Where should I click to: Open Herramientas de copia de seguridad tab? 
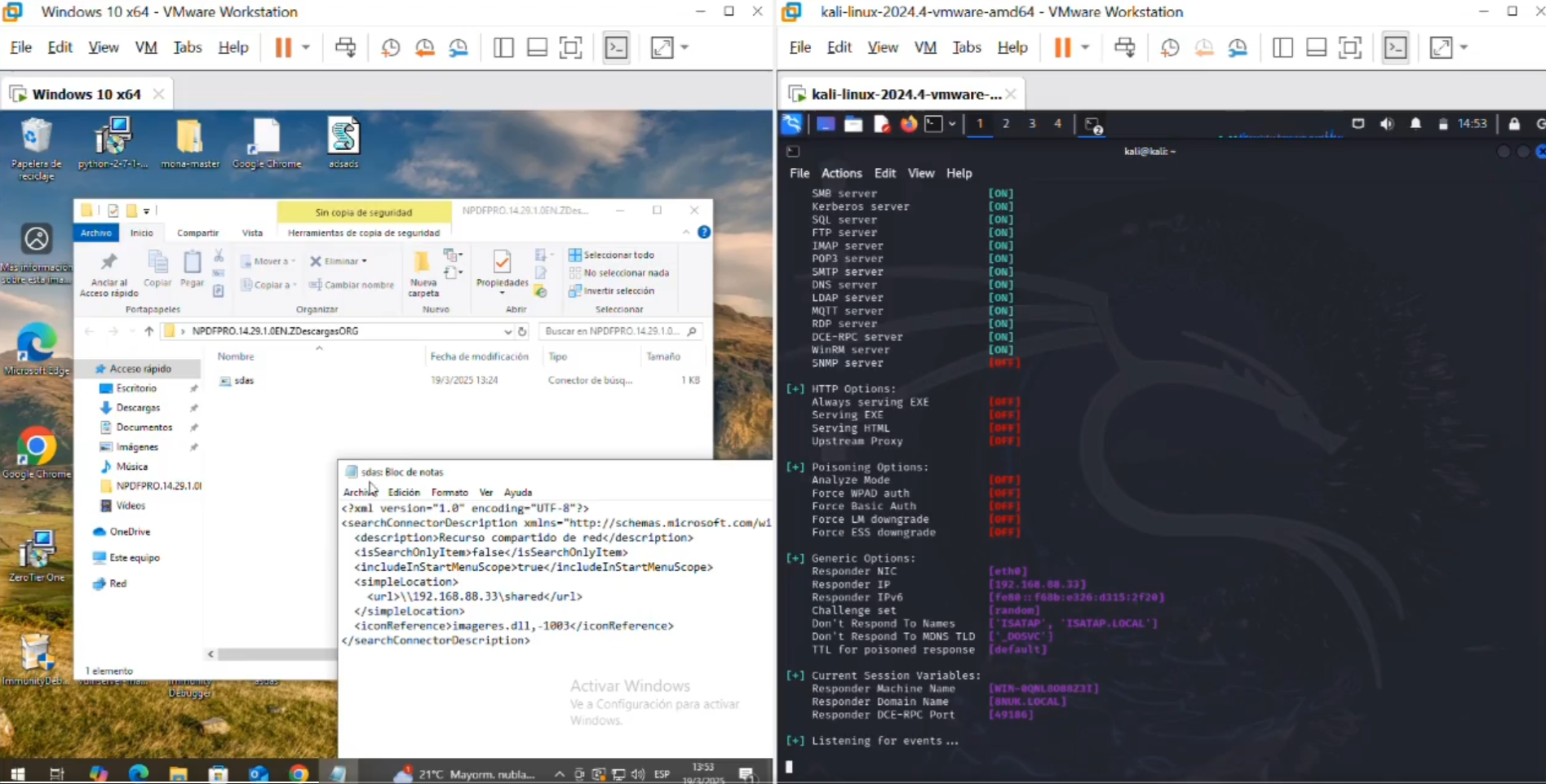[364, 233]
